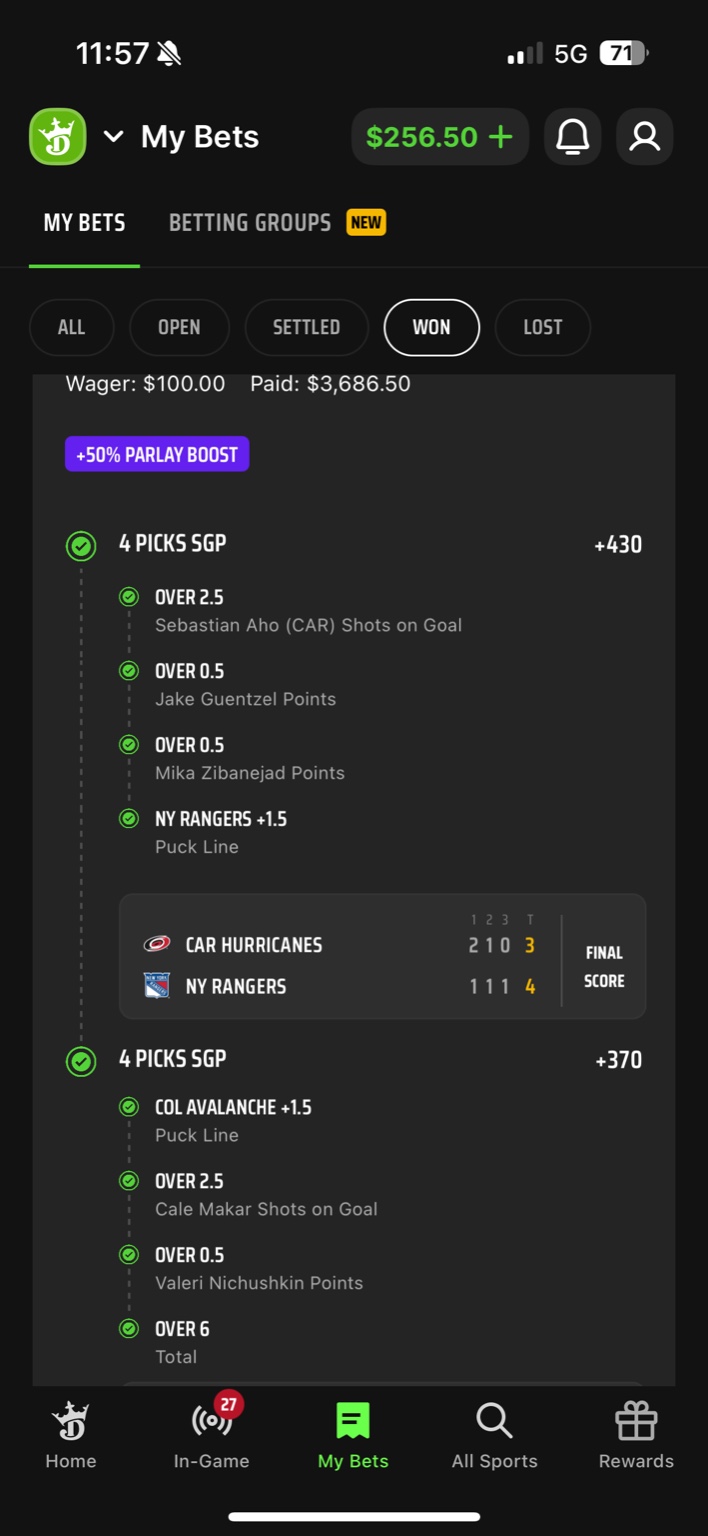
Task: Collapse the first 4 Picks SGP +430
Action: click(x=172, y=544)
